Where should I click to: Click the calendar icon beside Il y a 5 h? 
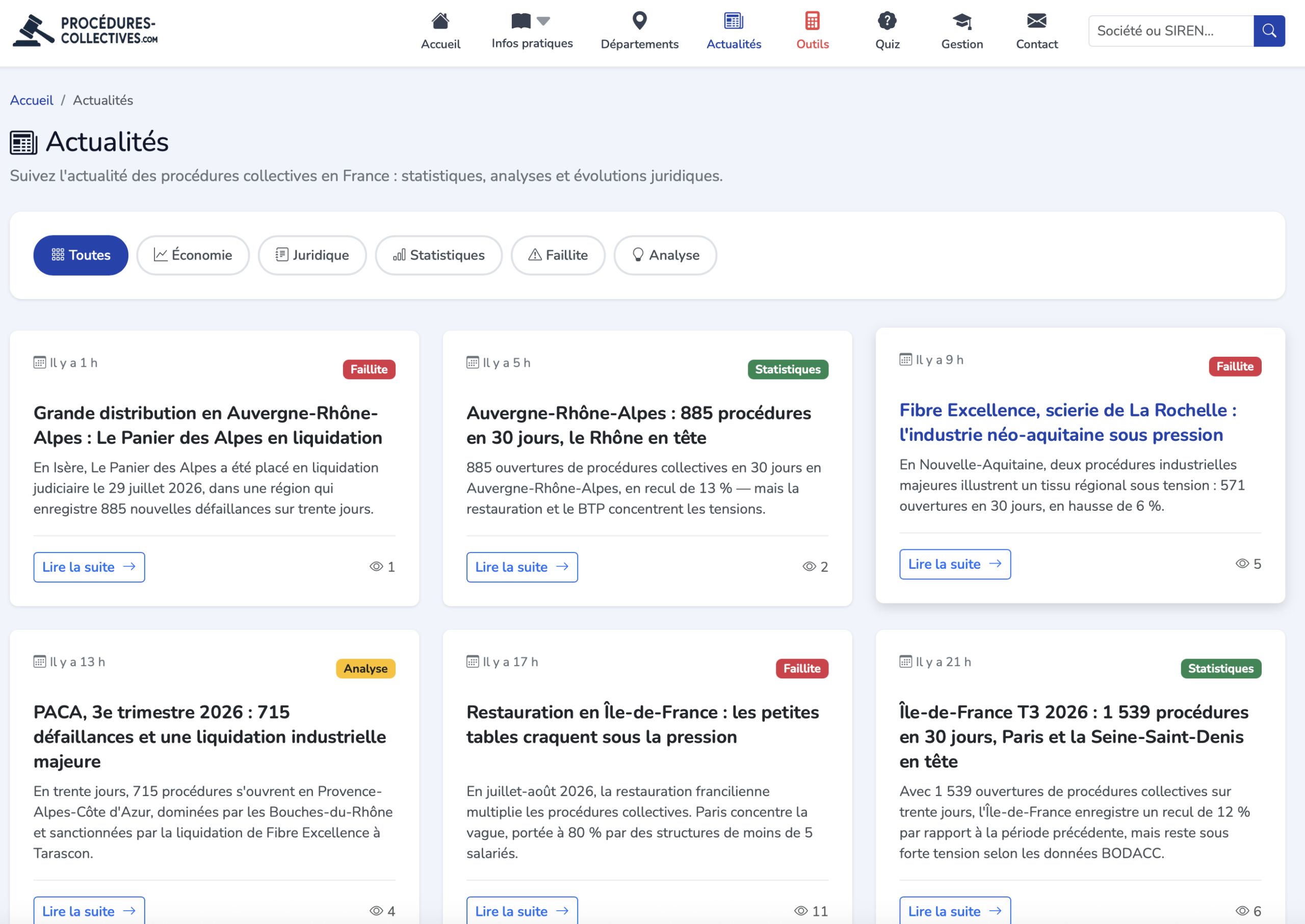pos(473,362)
